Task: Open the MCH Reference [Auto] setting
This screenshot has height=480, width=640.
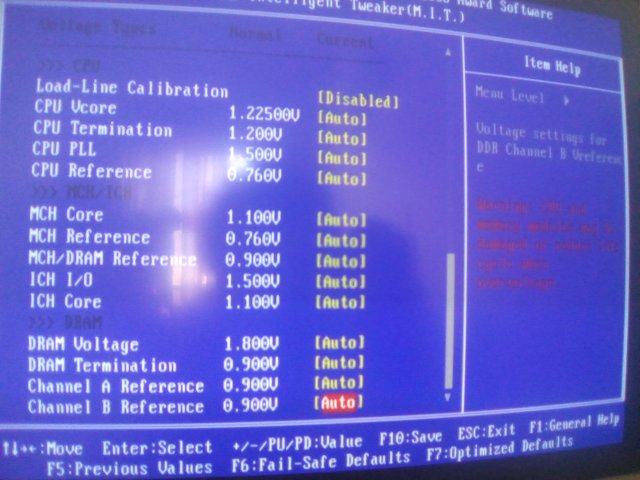Action: coord(341,241)
